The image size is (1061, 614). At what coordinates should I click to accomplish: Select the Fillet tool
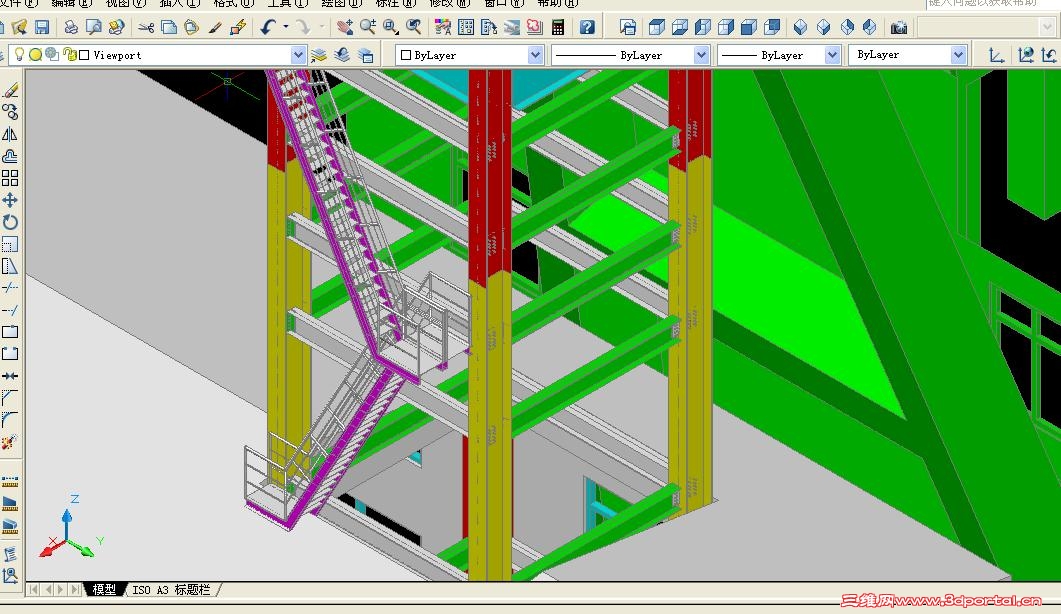click(10, 420)
